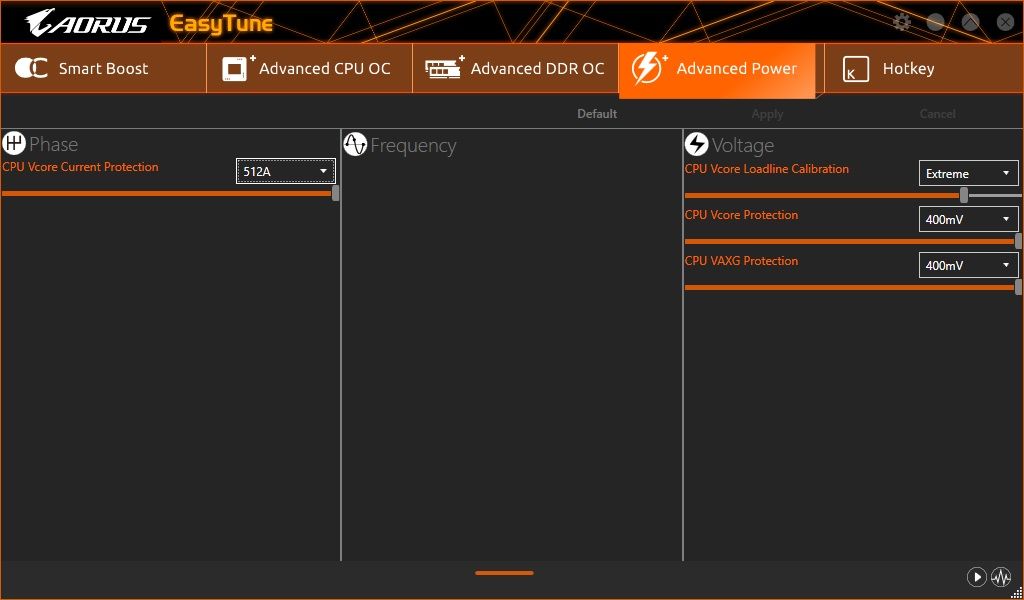
Task: Click the CPU VAXG Protection label
Action: click(741, 261)
